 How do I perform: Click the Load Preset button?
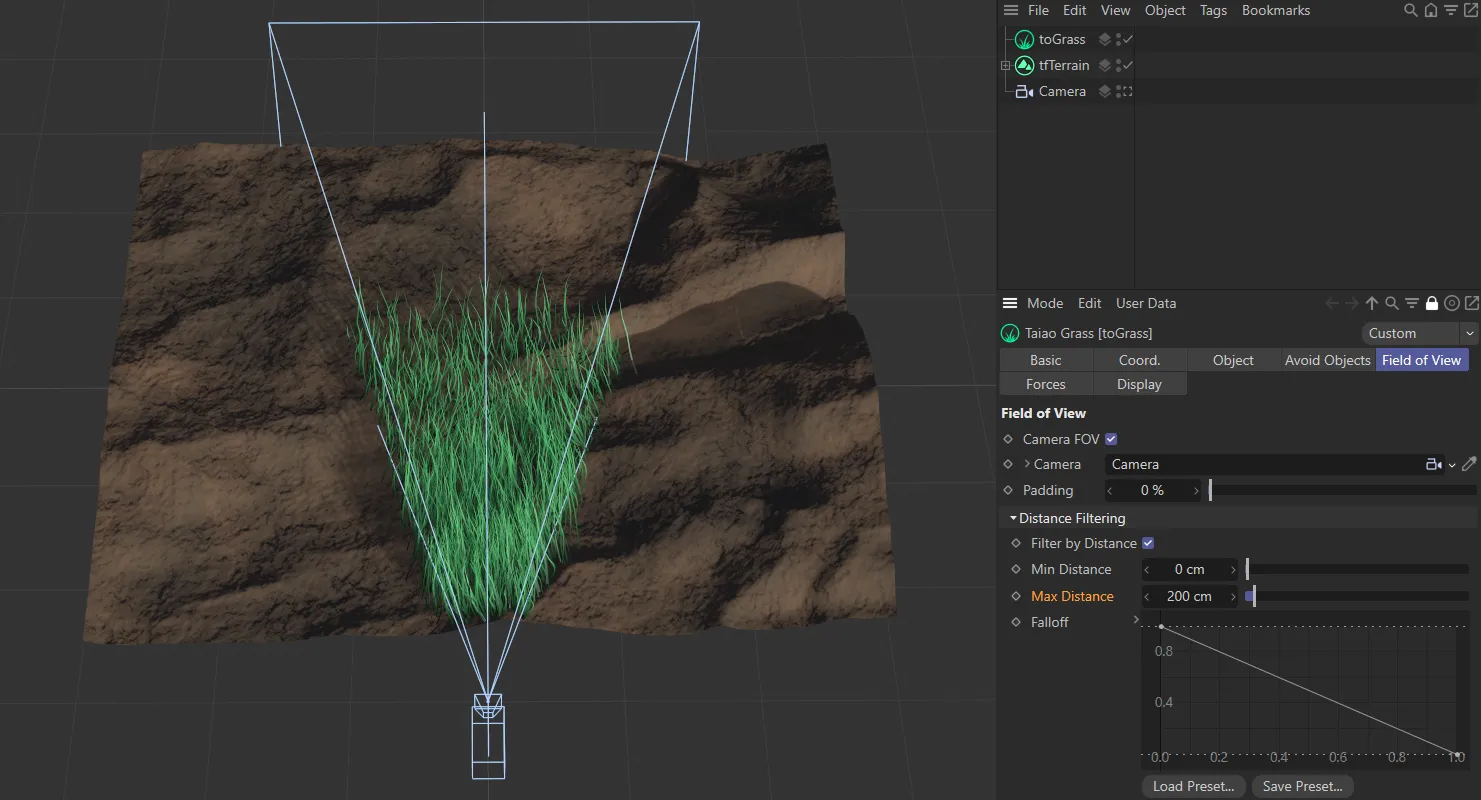point(1193,786)
